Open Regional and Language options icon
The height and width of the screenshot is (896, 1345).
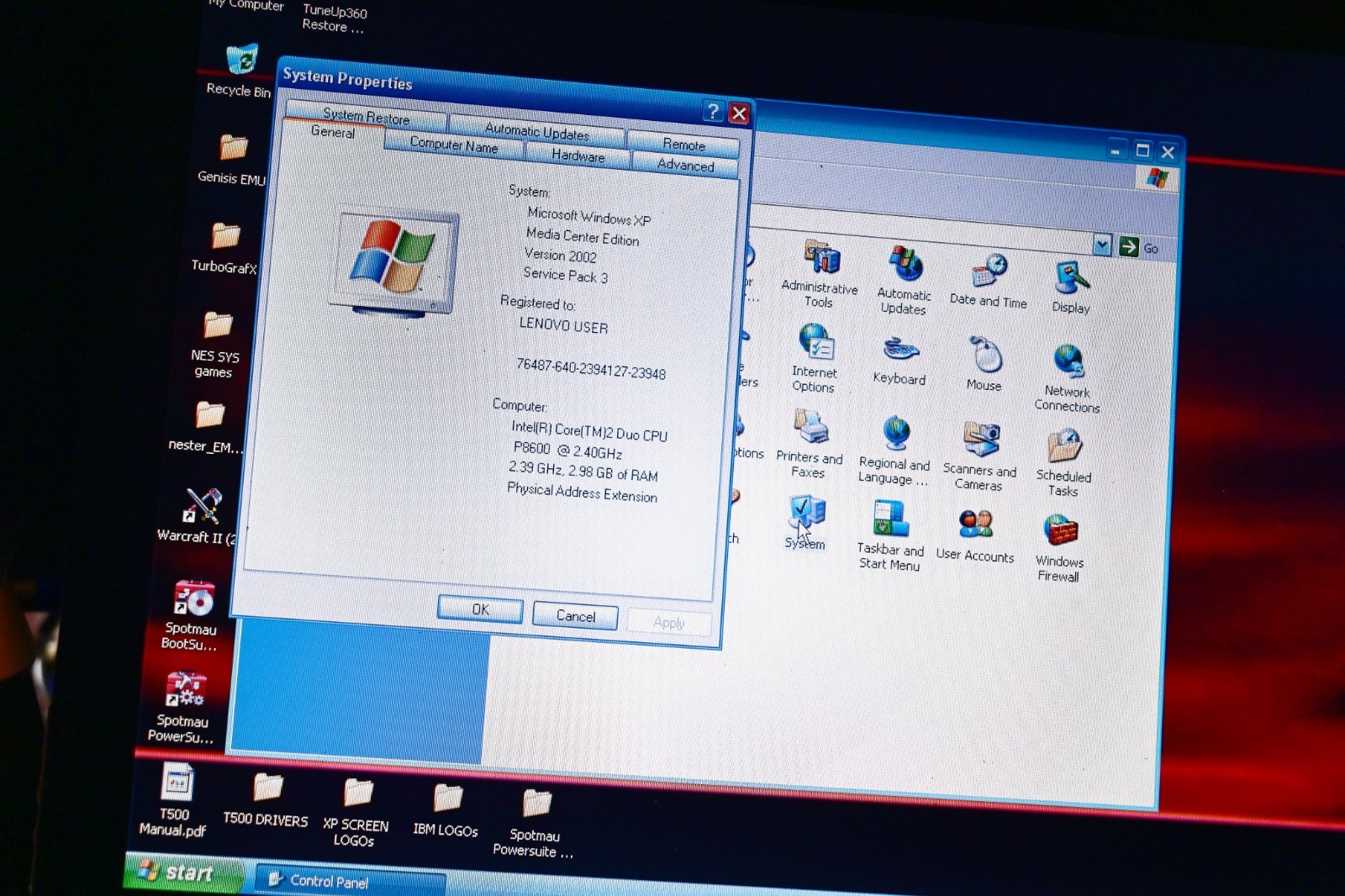click(894, 451)
